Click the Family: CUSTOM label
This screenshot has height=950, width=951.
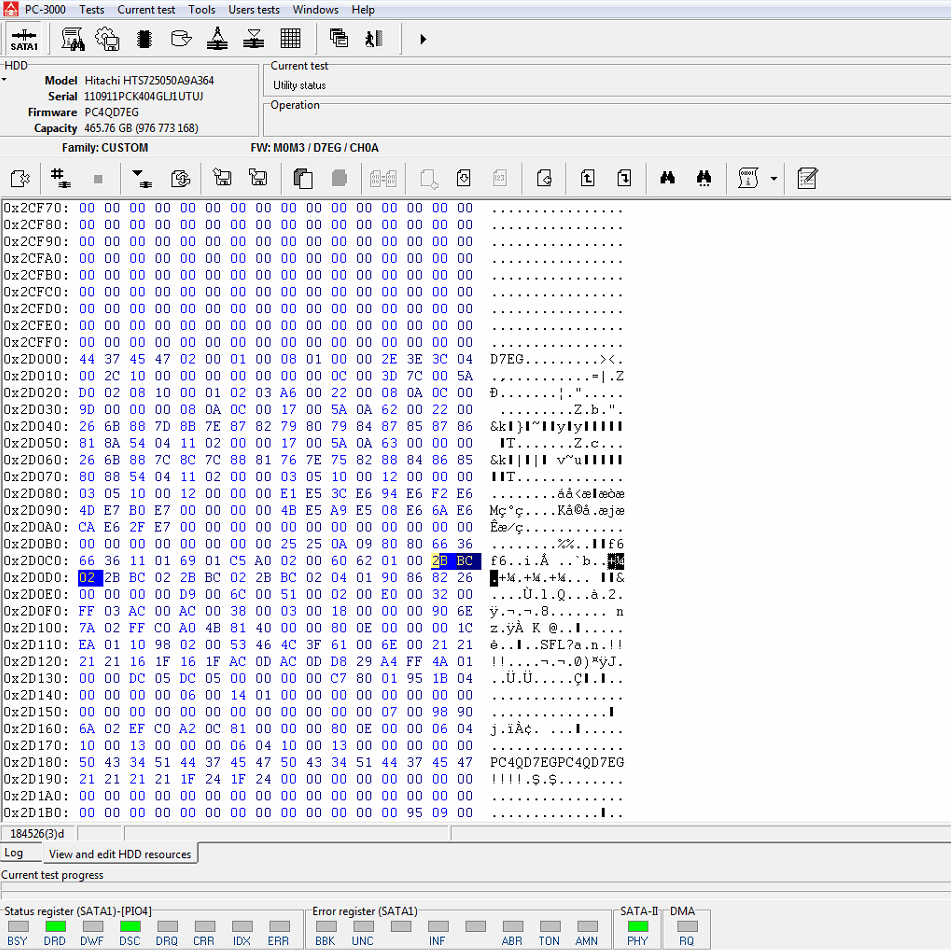pos(105,147)
